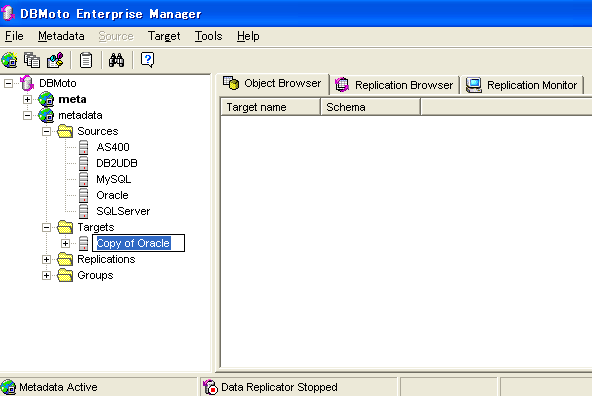Collapse the metadata connection node
Image resolution: width=592 pixels, height=396 pixels.
tap(27, 115)
